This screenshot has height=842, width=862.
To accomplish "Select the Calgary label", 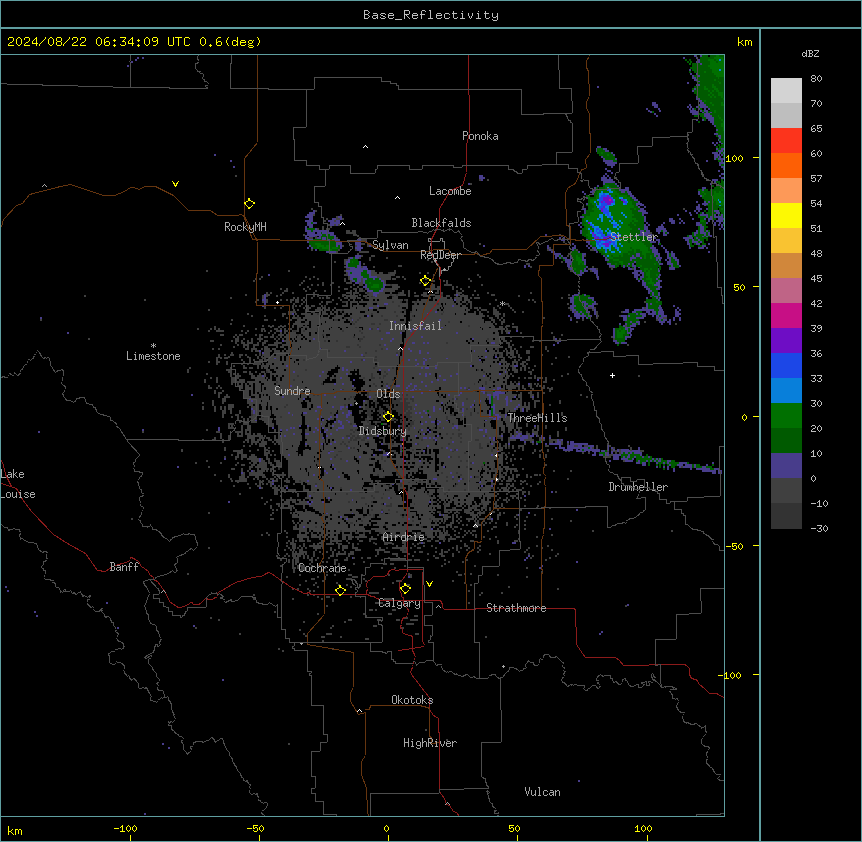I will coord(399,603).
